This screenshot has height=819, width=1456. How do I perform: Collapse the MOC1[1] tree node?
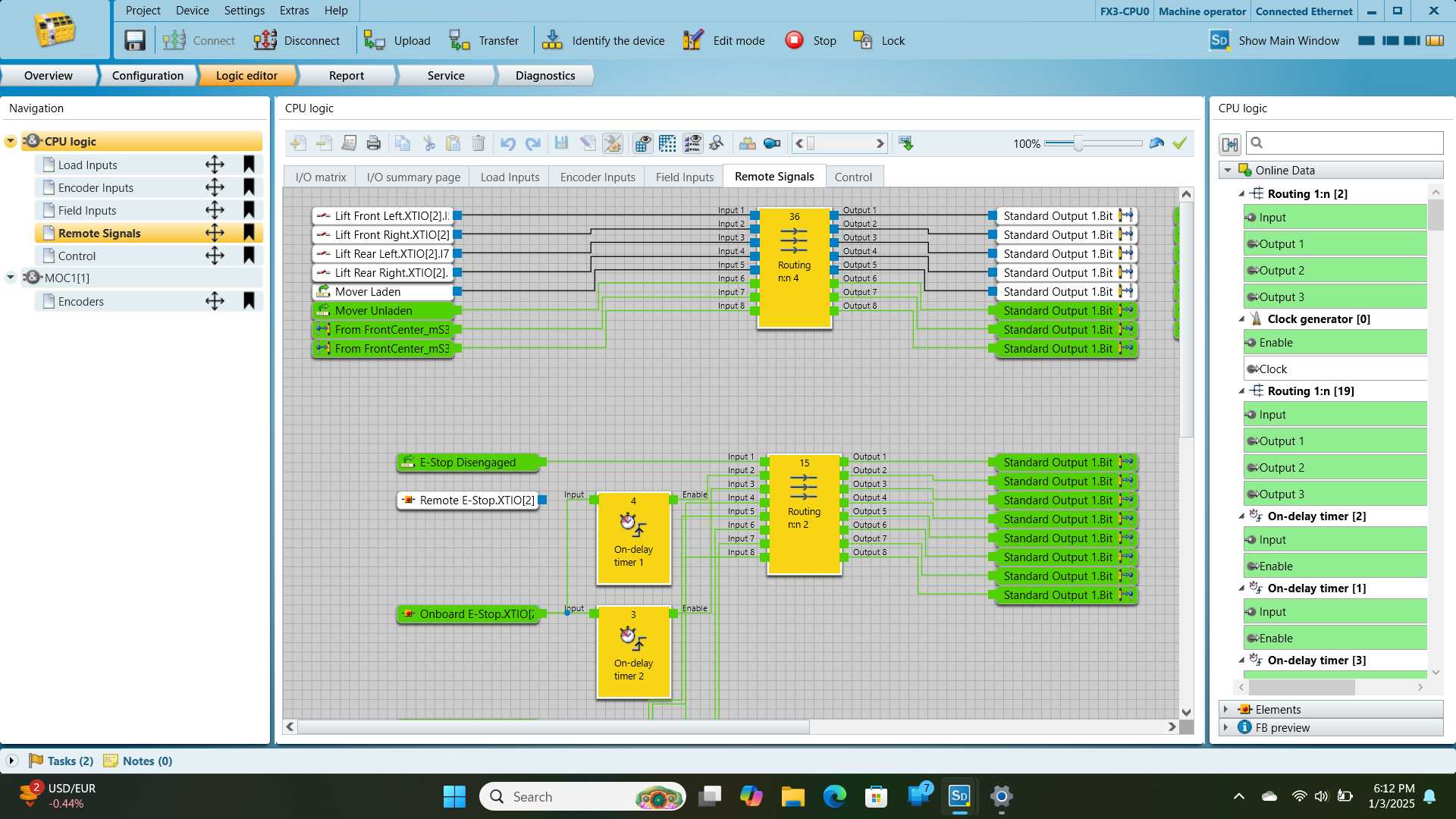pos(11,278)
